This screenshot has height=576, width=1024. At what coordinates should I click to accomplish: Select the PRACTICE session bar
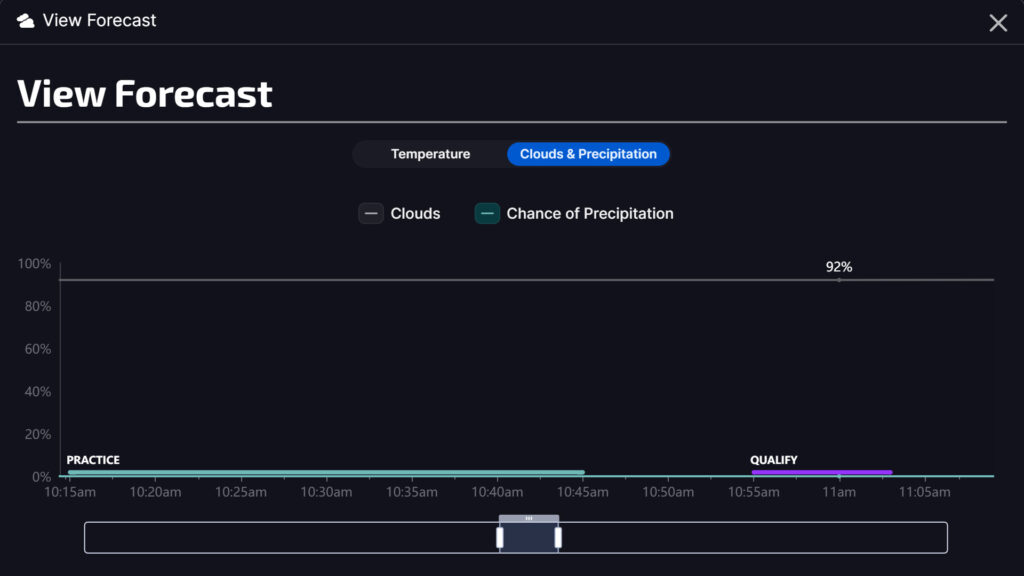click(325, 472)
